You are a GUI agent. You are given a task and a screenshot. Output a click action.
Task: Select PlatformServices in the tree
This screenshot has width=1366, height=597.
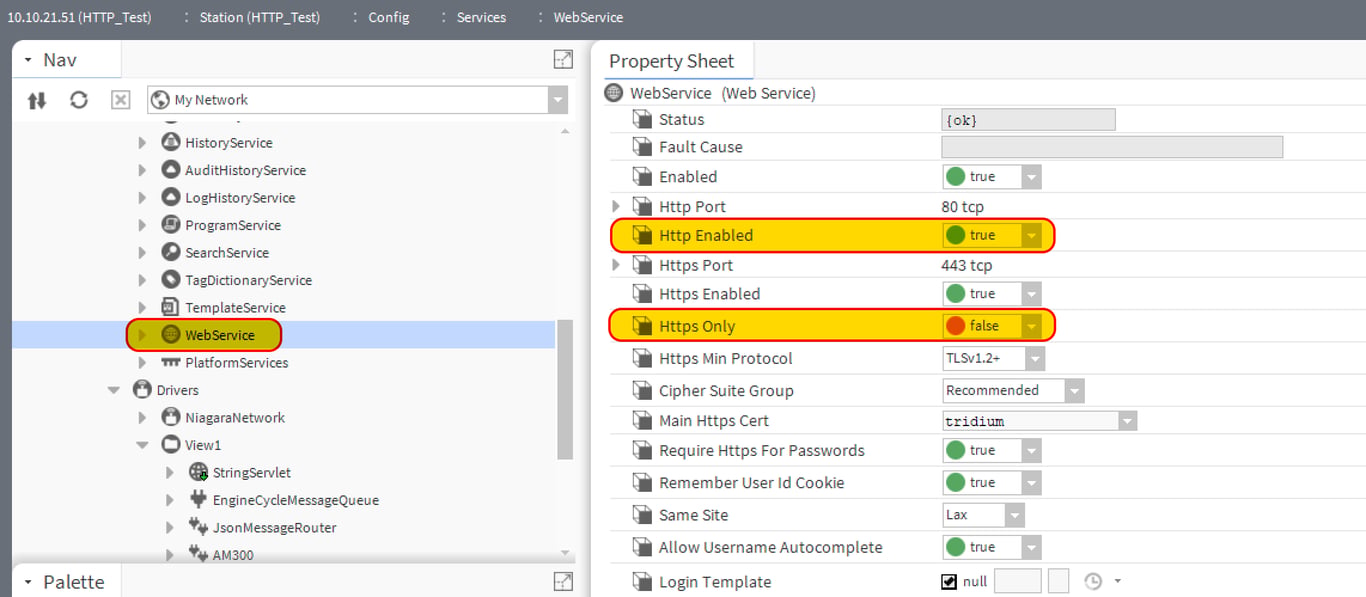pyautogui.click(x=237, y=362)
